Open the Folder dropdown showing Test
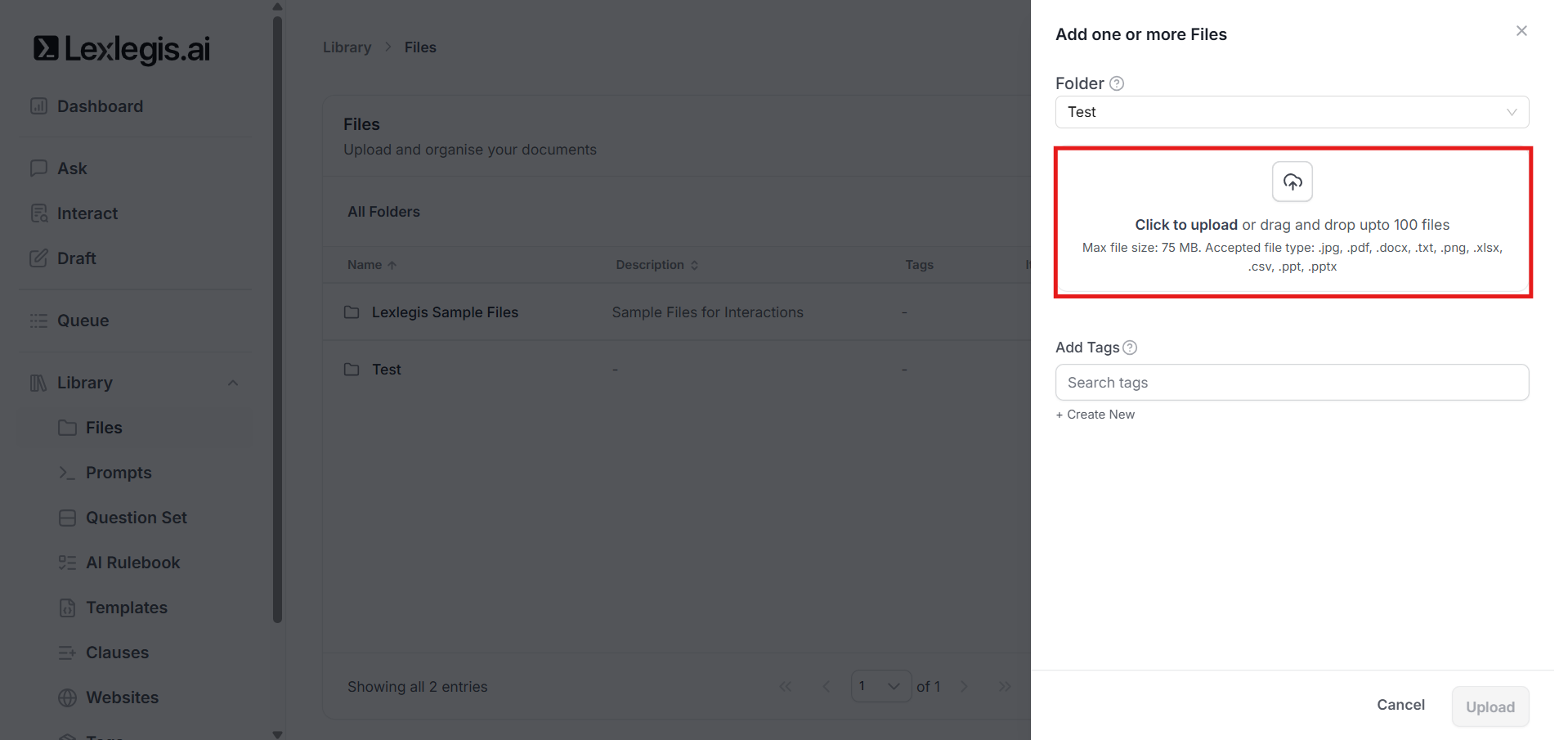Screen dimensions: 1568x740 1291,112
